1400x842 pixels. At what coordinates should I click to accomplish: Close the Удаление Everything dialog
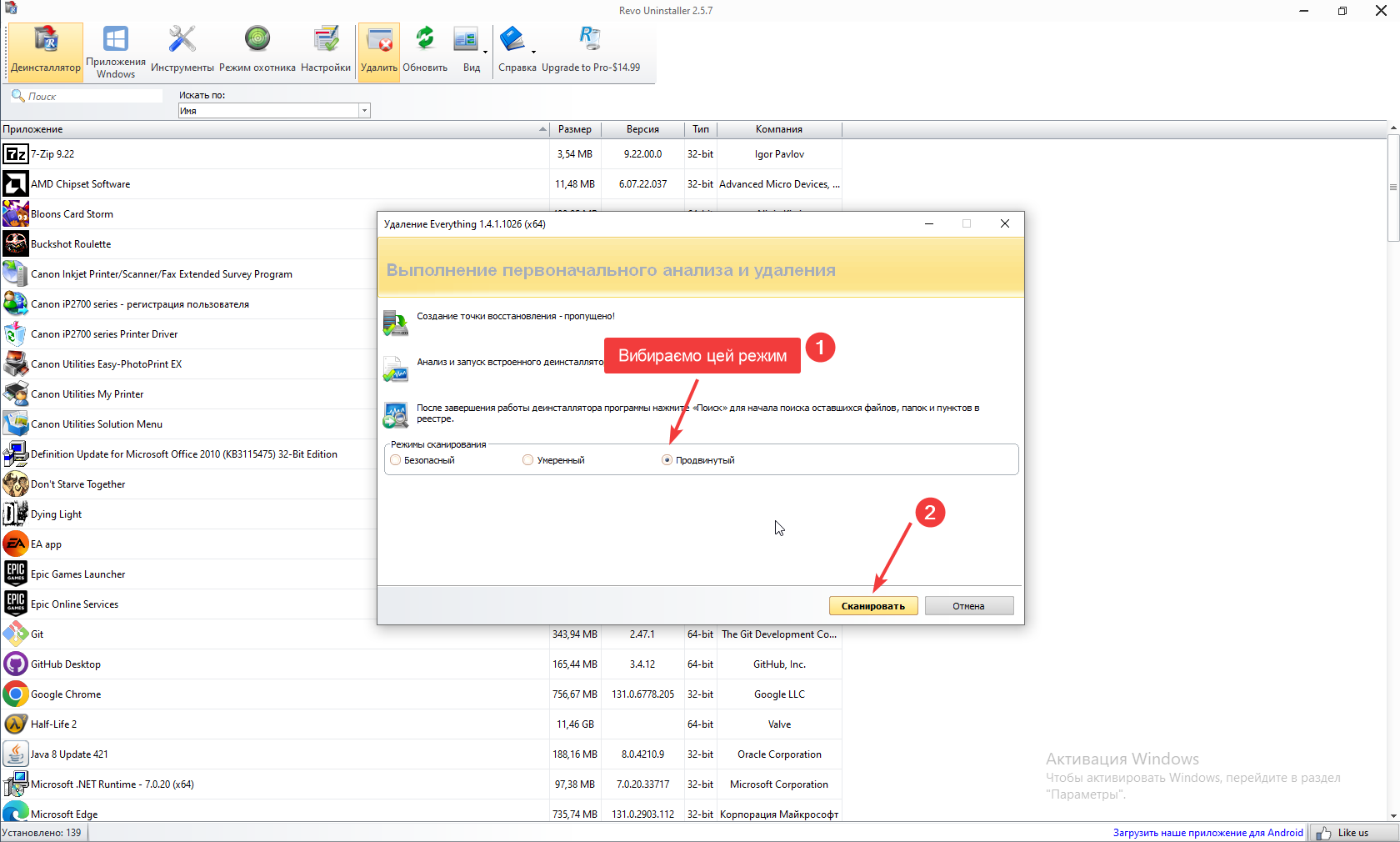point(1005,223)
